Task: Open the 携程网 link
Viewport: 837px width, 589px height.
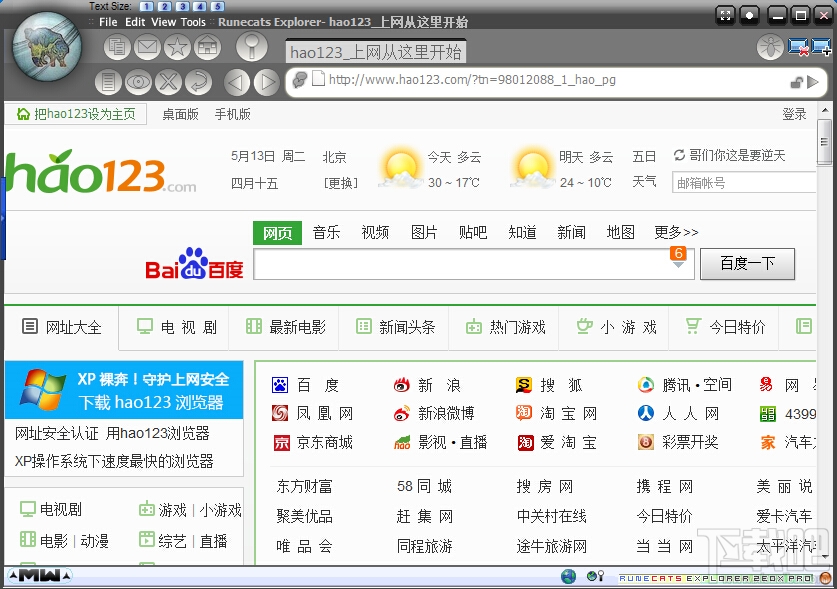Action: tap(665, 486)
